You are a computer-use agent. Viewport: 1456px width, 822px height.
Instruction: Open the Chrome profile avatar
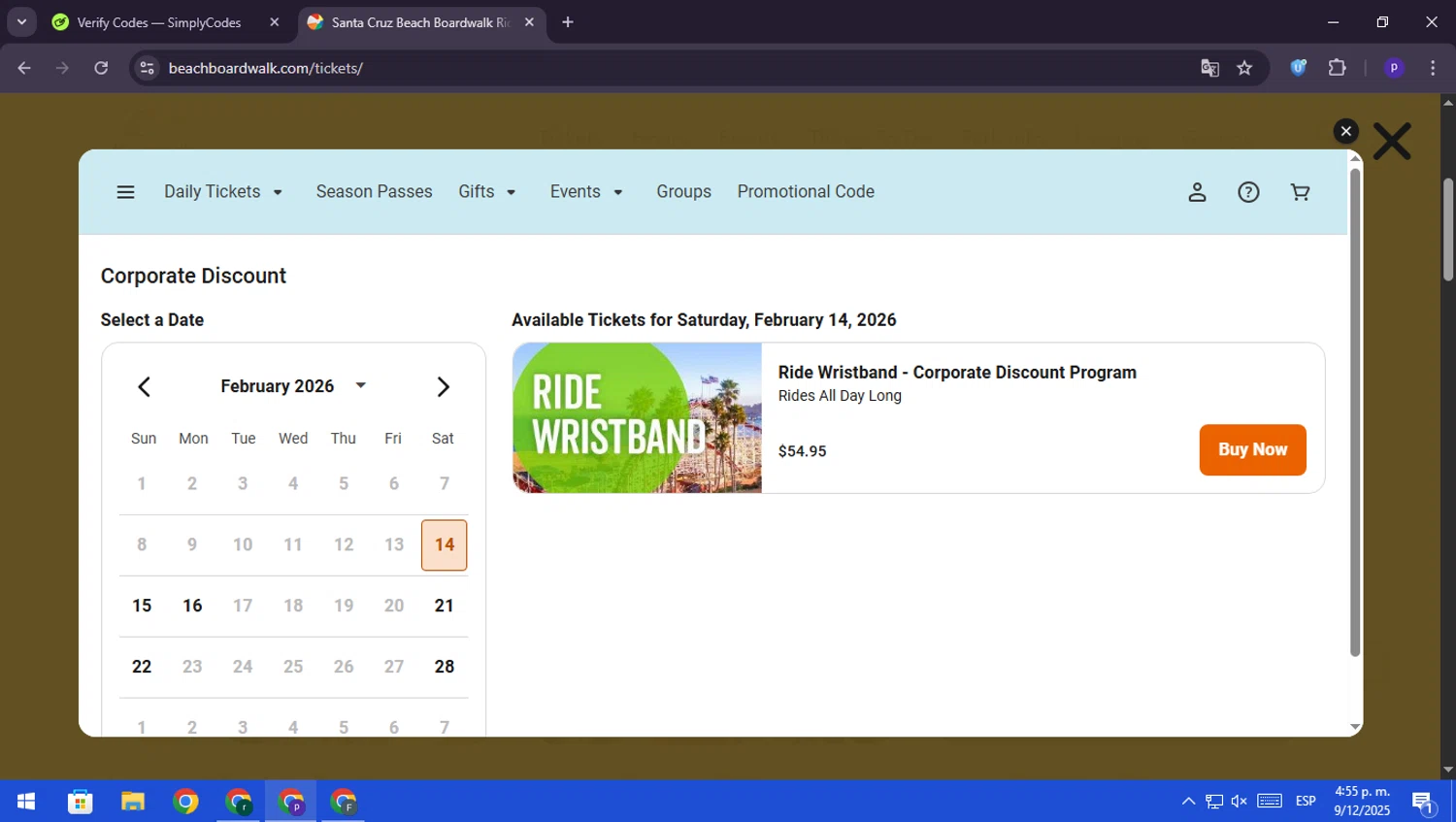tap(1394, 68)
